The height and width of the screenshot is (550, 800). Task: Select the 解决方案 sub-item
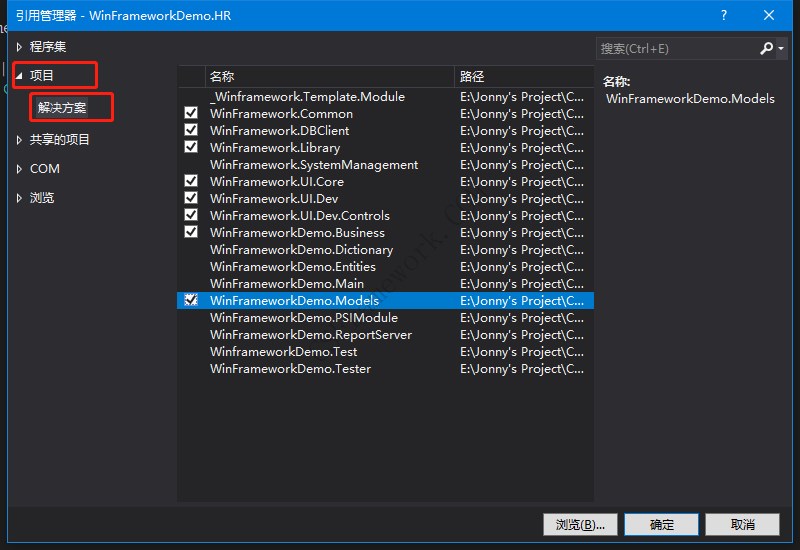point(62,108)
